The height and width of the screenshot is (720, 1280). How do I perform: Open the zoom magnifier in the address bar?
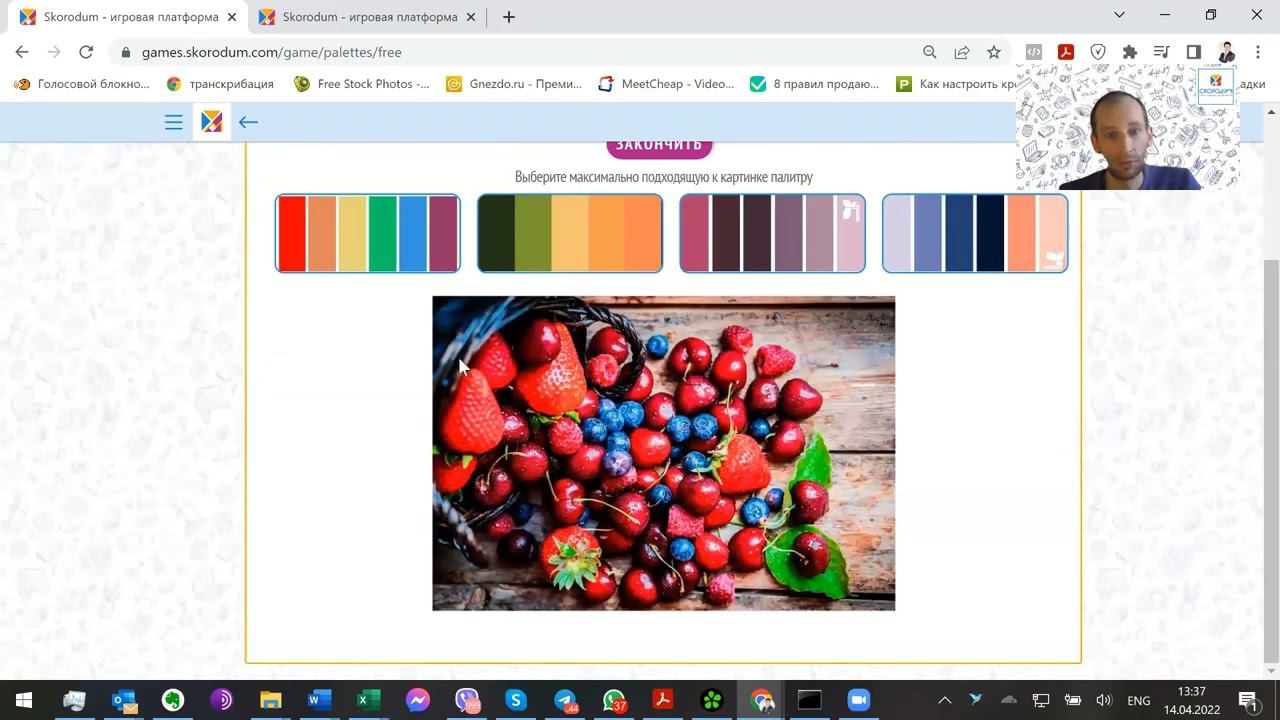click(930, 52)
